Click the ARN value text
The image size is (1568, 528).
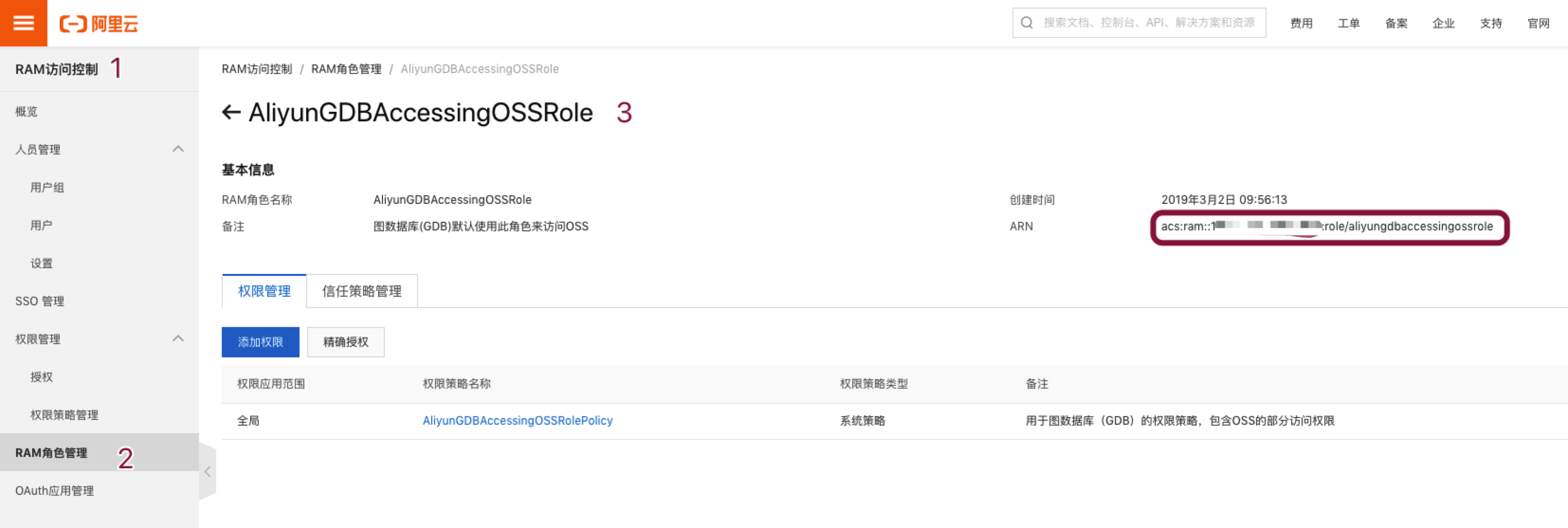click(x=1327, y=227)
